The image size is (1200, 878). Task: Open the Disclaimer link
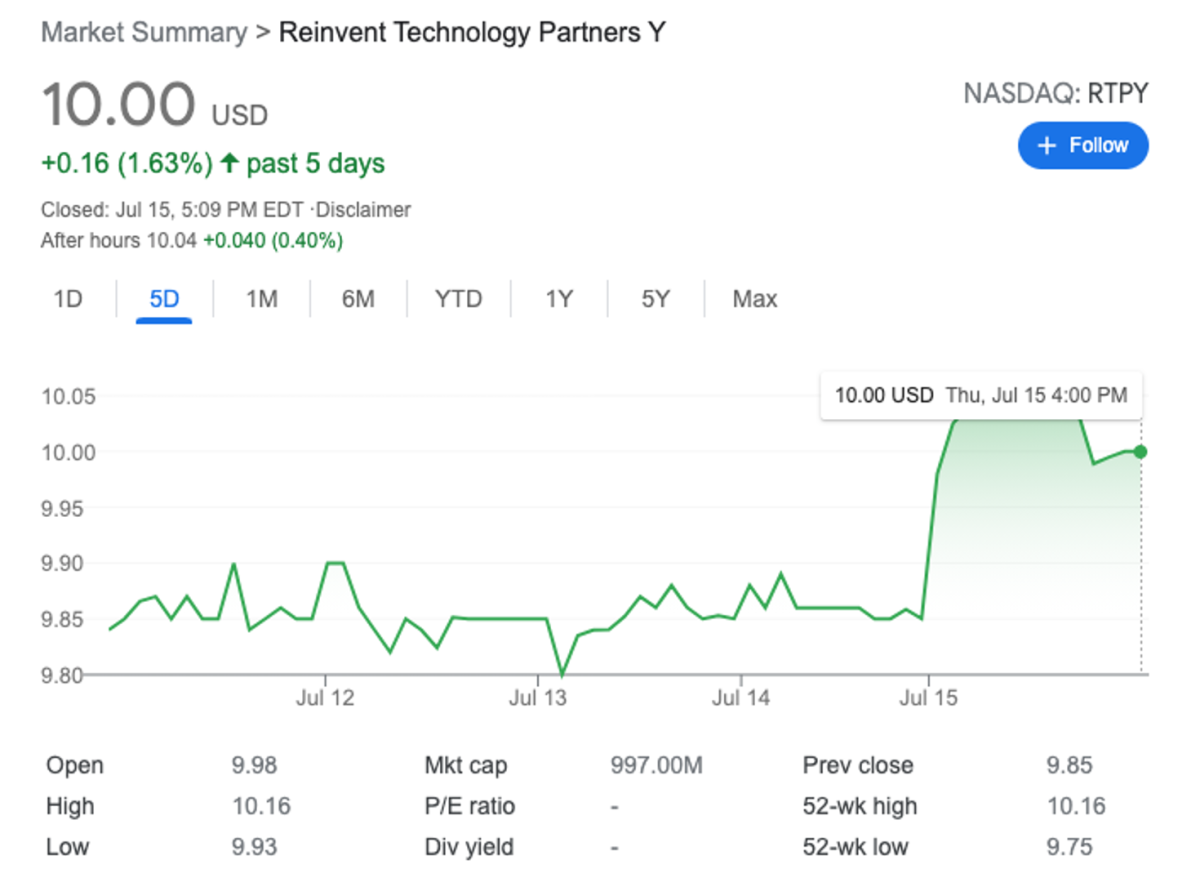[365, 210]
